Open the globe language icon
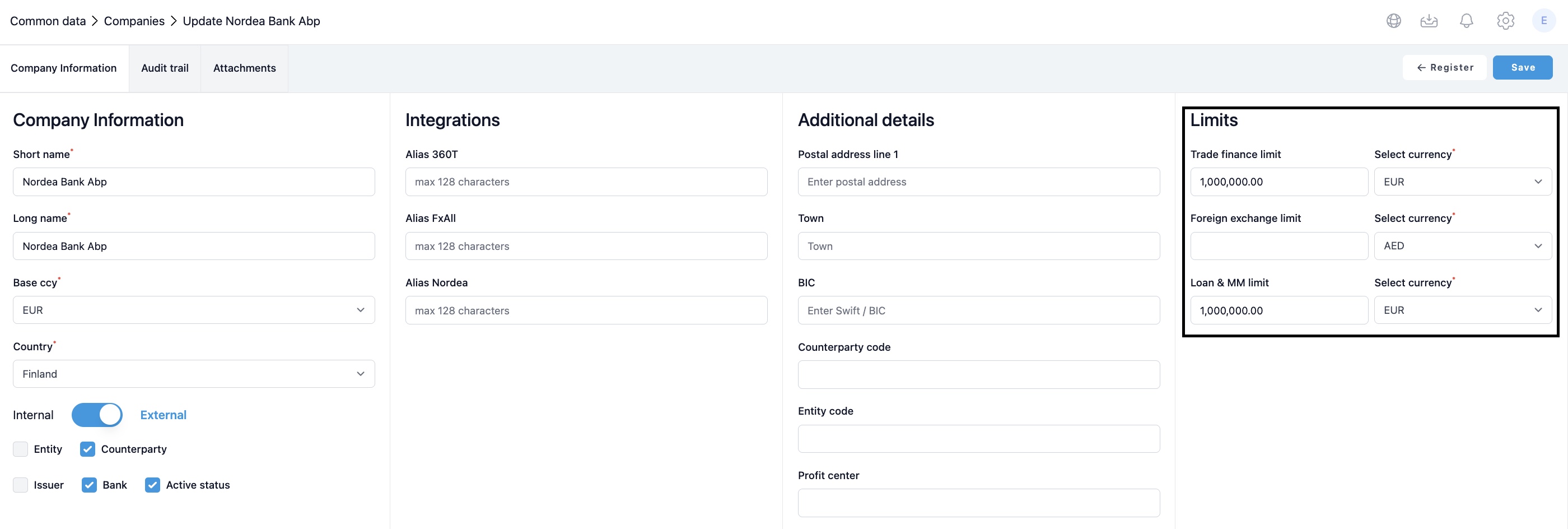Screen dimensions: 1568x529 (1393, 21)
